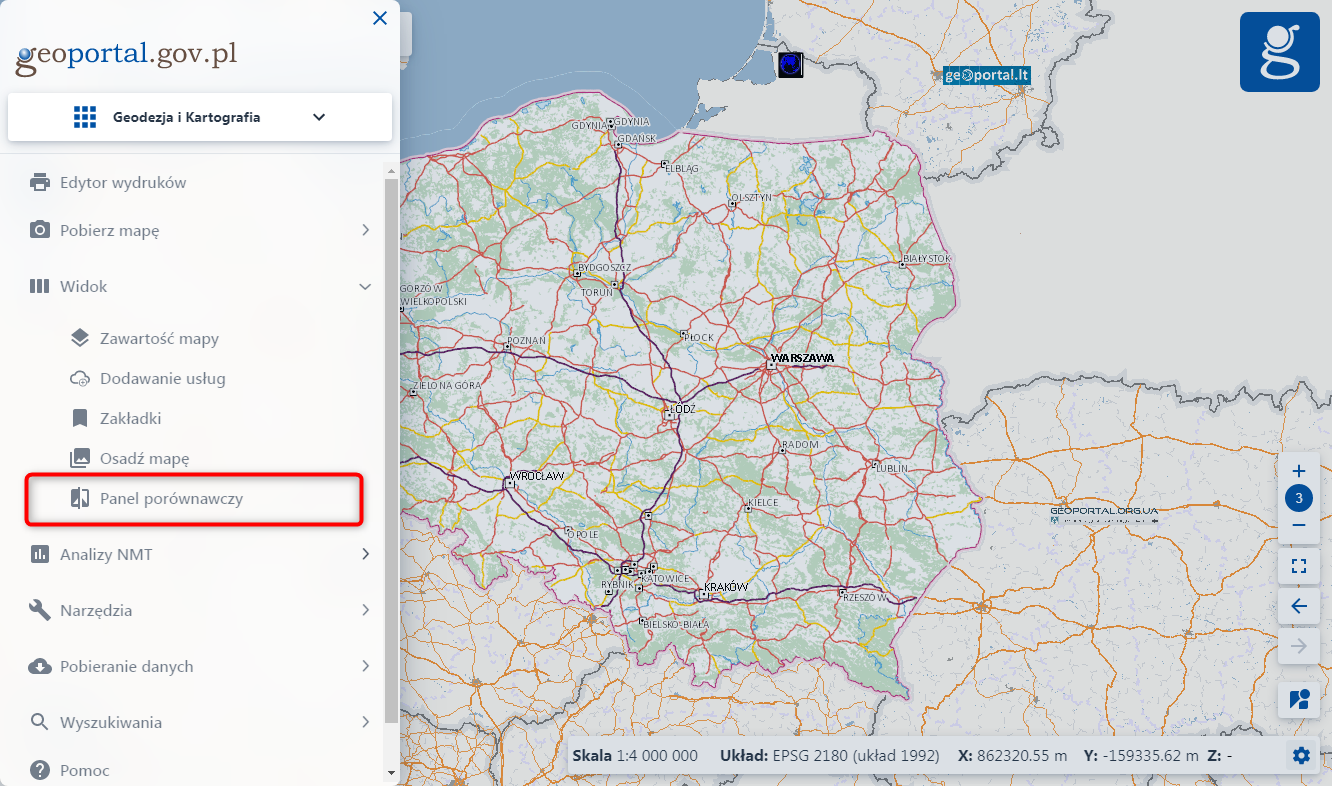Open Zawartość mapy layers panel

pos(159,339)
